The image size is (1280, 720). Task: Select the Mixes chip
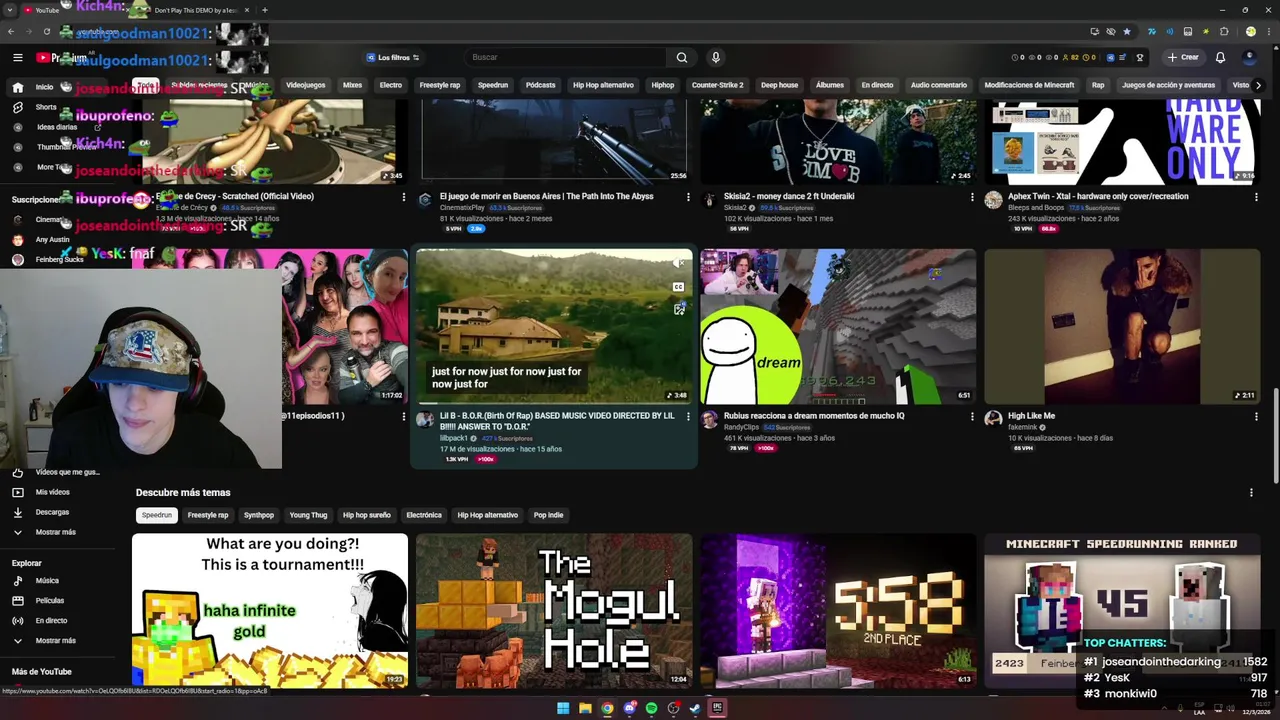(x=353, y=85)
